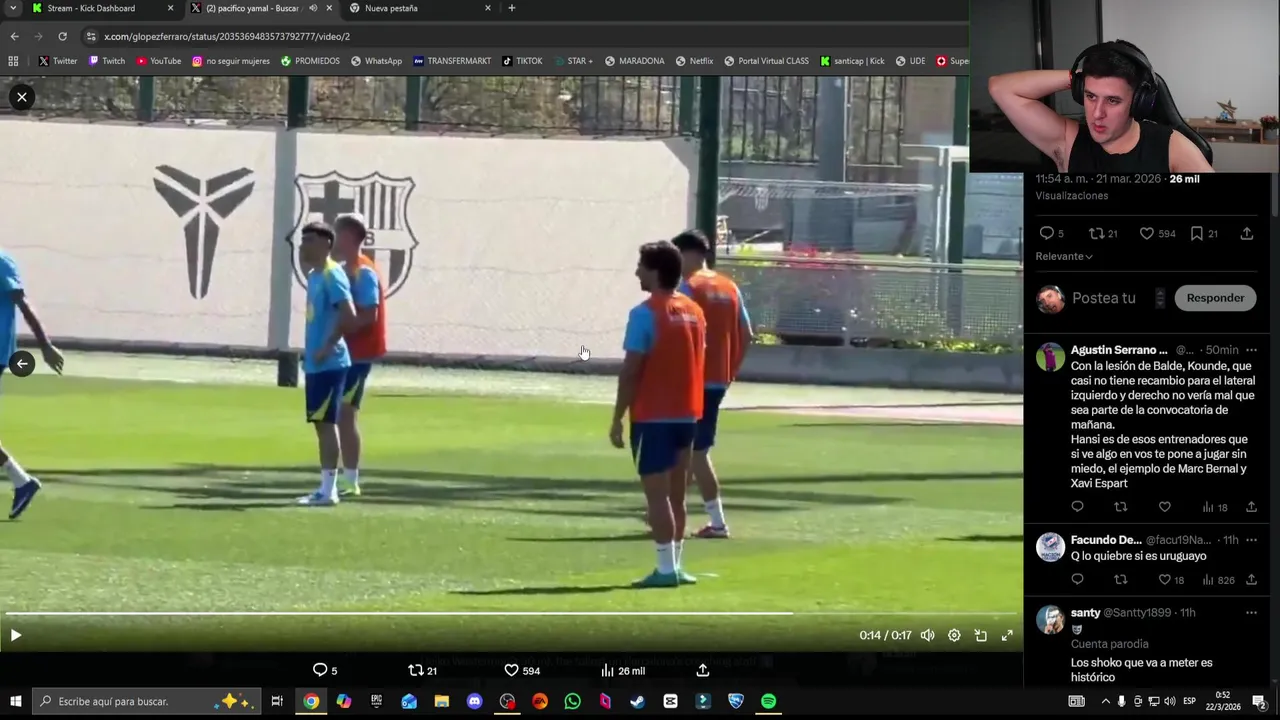Viewport: 1280px width, 720px height.
Task: Like the post in right sidebar stats
Action: tap(1160, 233)
